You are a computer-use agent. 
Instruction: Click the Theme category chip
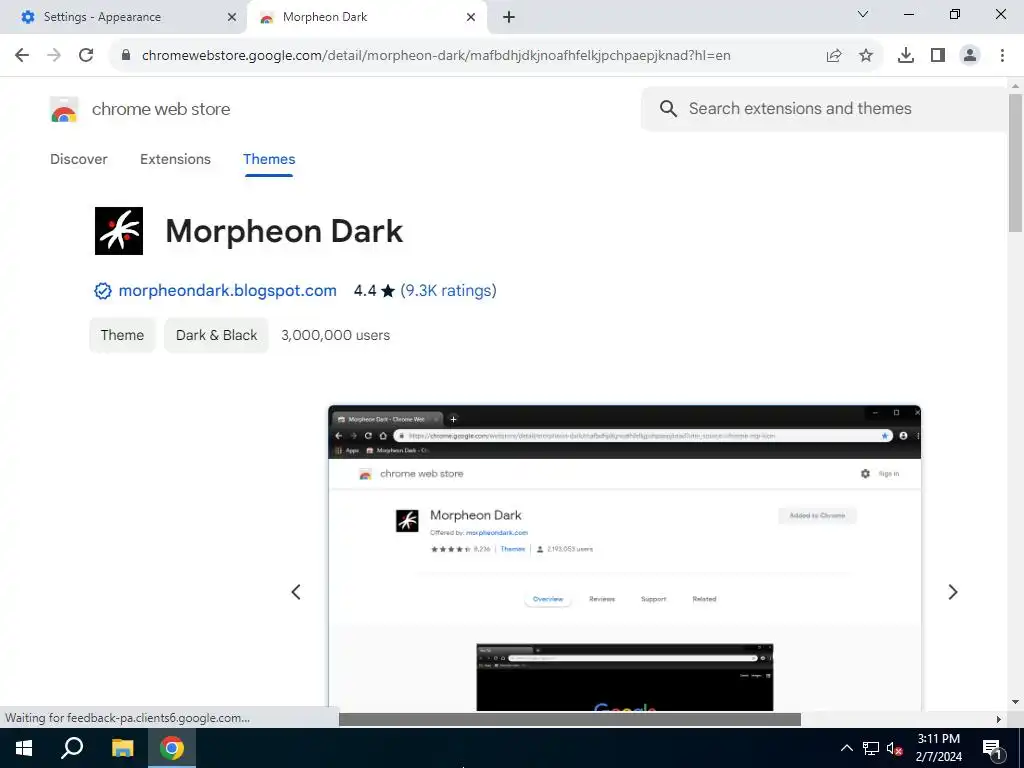point(122,335)
